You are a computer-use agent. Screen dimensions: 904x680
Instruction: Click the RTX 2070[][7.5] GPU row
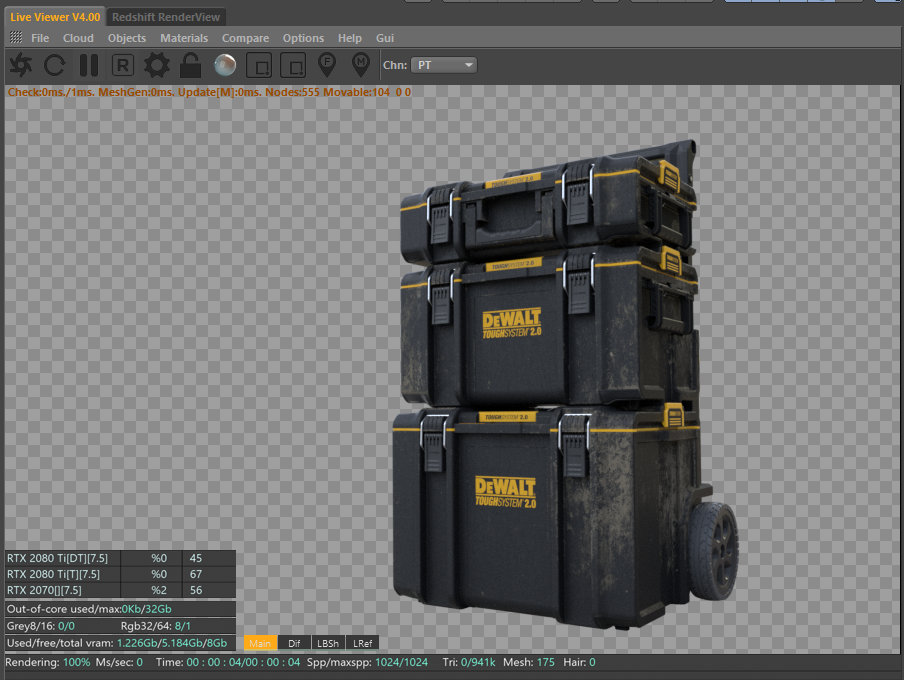coord(120,590)
